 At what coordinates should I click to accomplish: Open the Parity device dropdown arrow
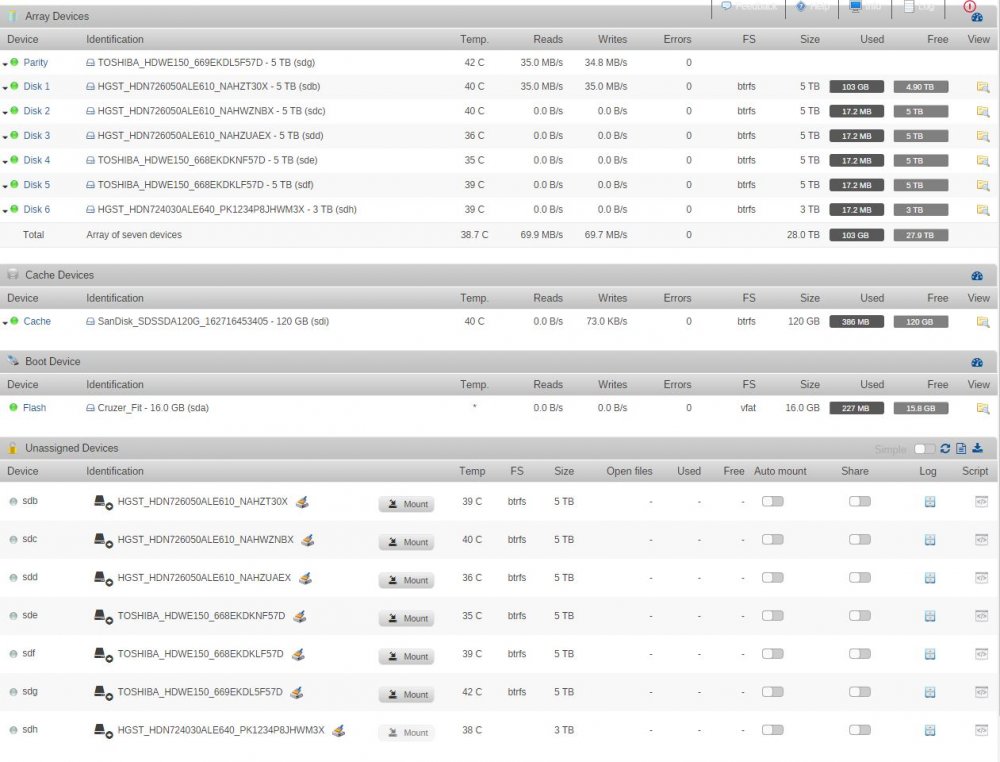5,64
